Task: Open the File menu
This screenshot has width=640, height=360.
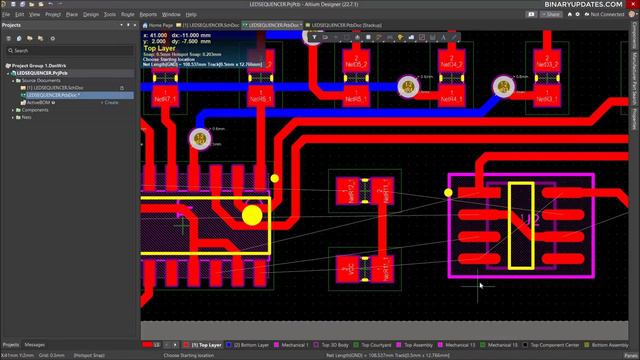Action: pyautogui.click(x=6, y=14)
